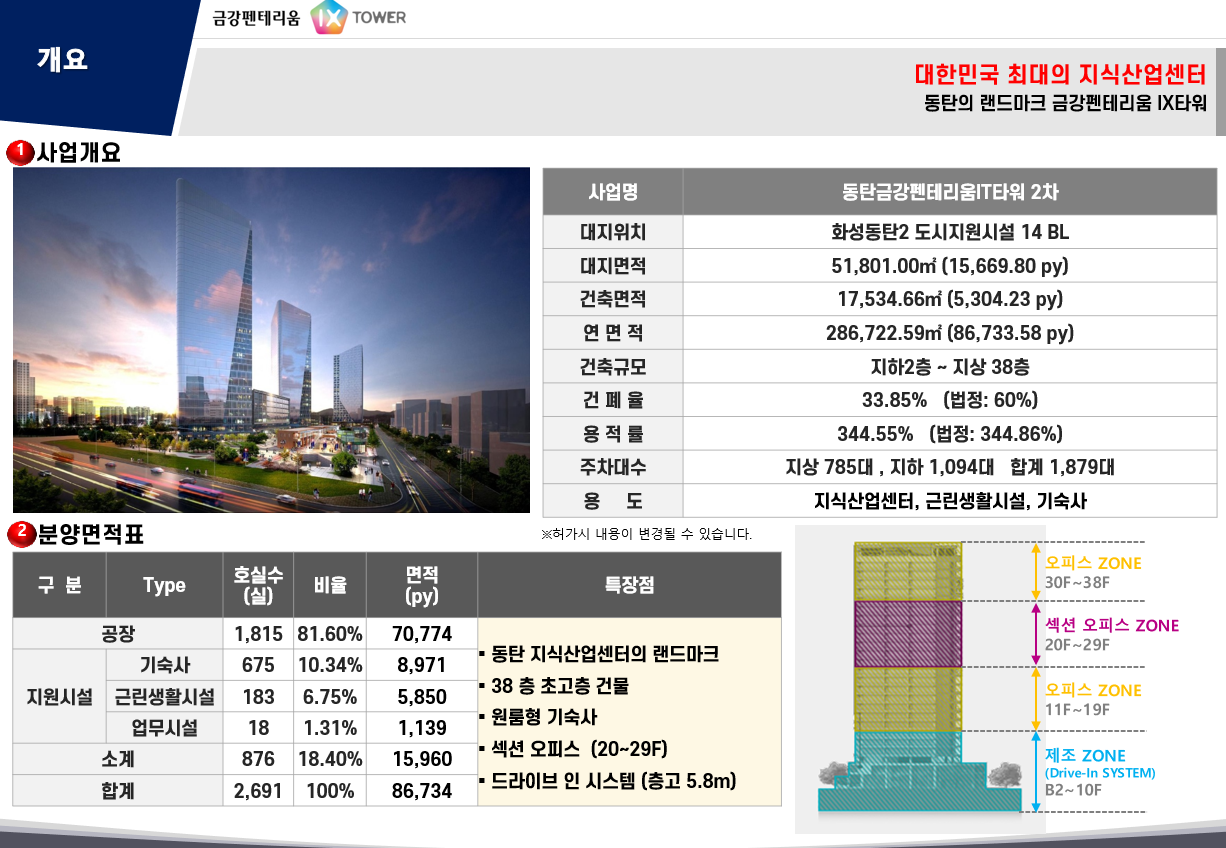Select the 286,722.59㎡ gross floor value
The height and width of the screenshot is (848, 1226).
pyautogui.click(x=950, y=333)
